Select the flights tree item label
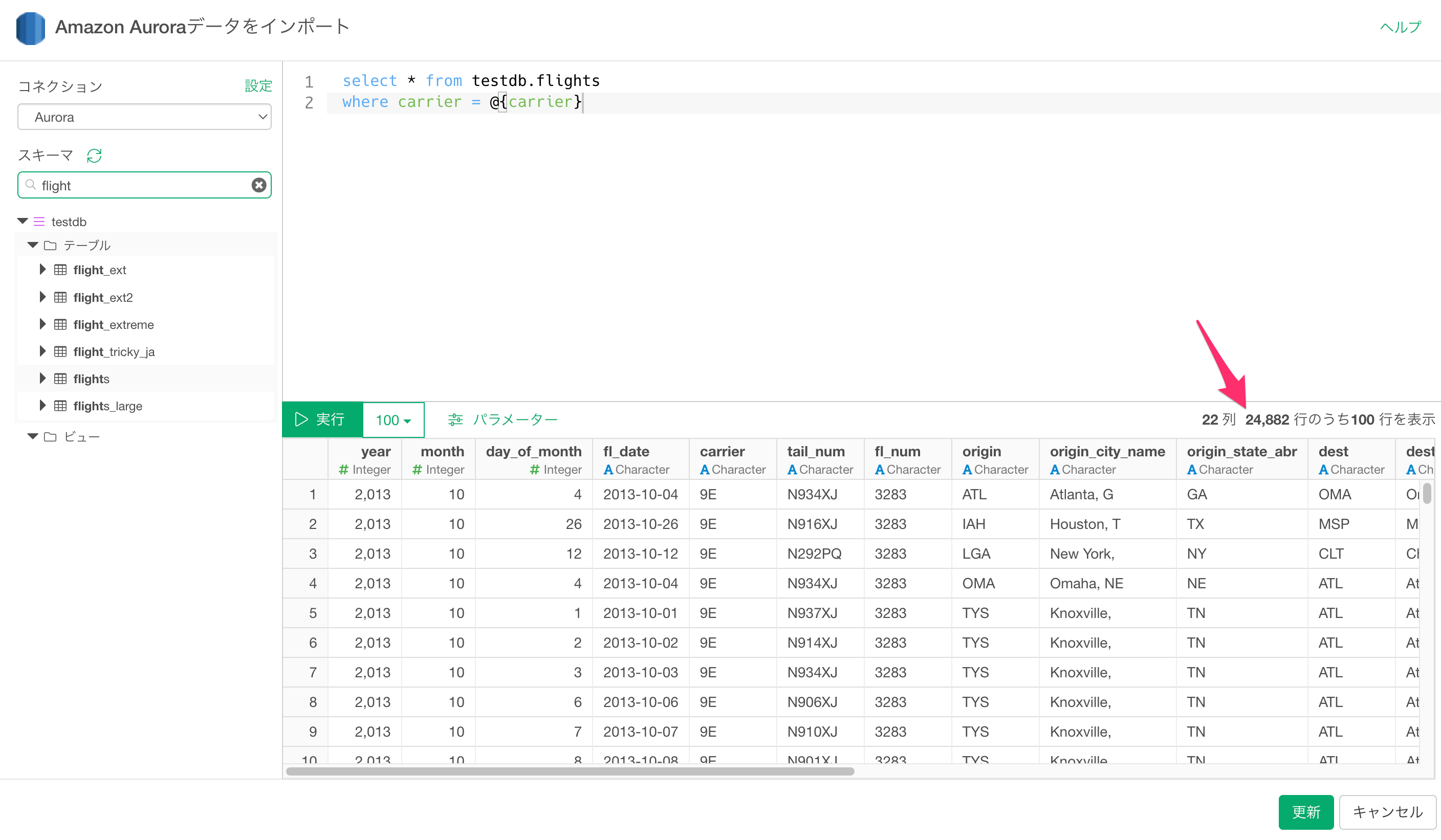Viewport: 1441px width, 840px height. click(x=92, y=379)
